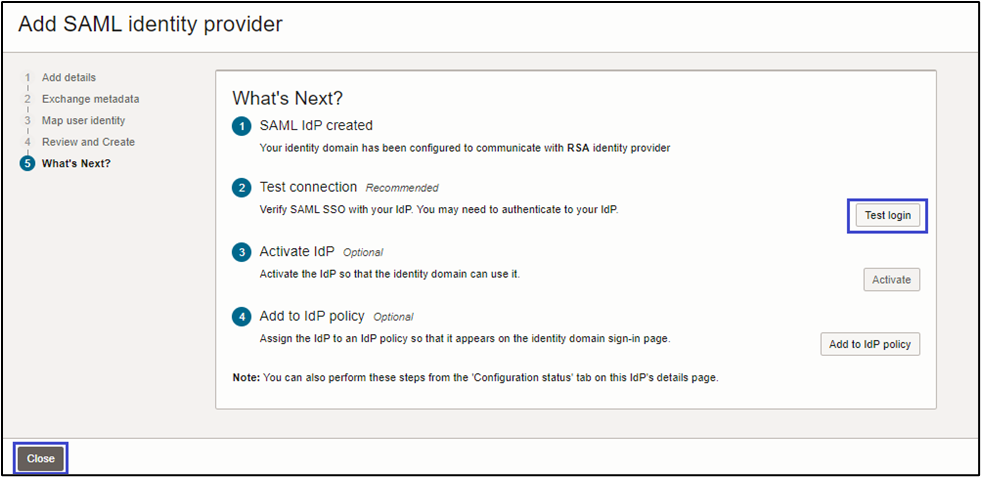
Task: Click the numbered circle 1 beside SAML IdP created
Action: point(241,126)
